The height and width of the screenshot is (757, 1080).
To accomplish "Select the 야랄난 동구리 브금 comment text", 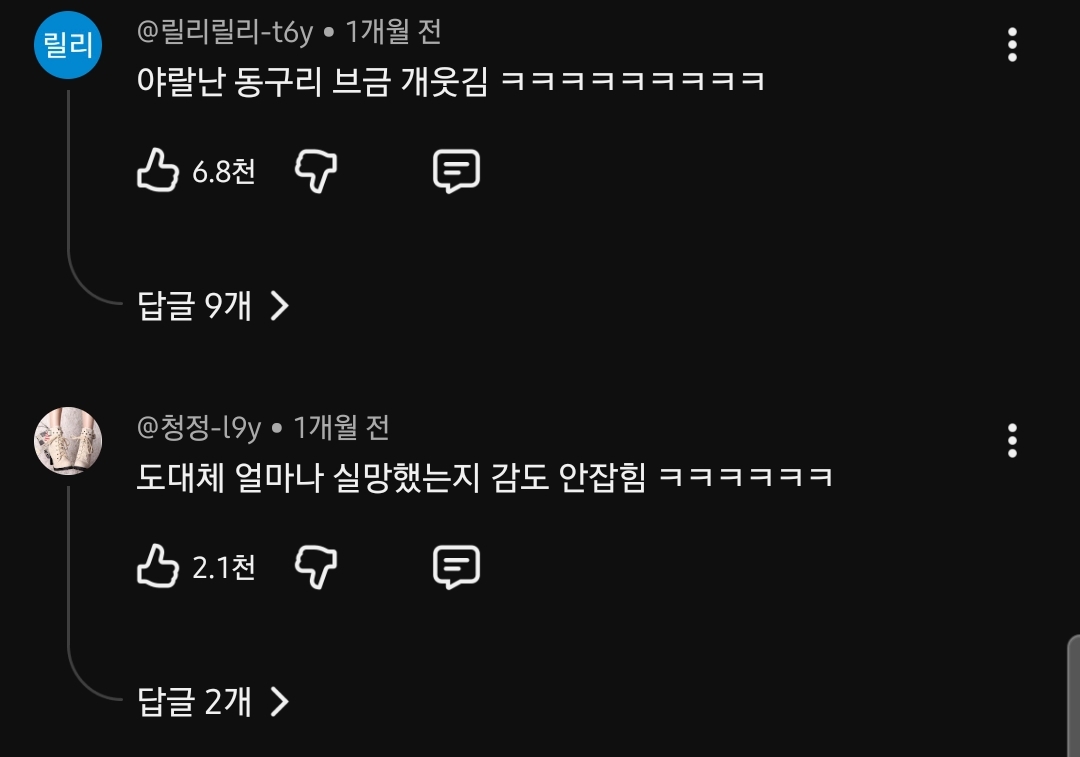I will [x=451, y=81].
